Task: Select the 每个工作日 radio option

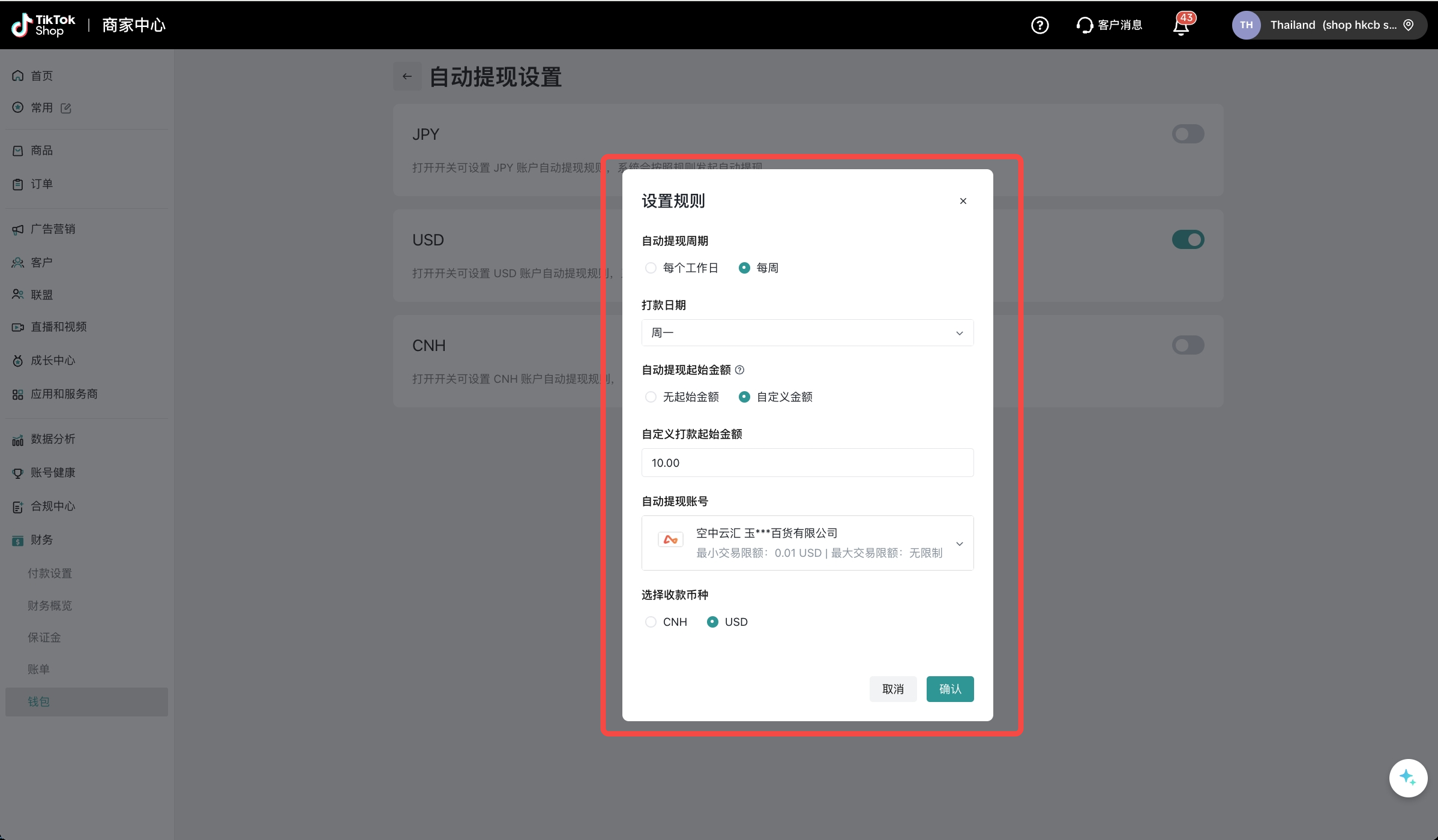Action: click(651, 268)
